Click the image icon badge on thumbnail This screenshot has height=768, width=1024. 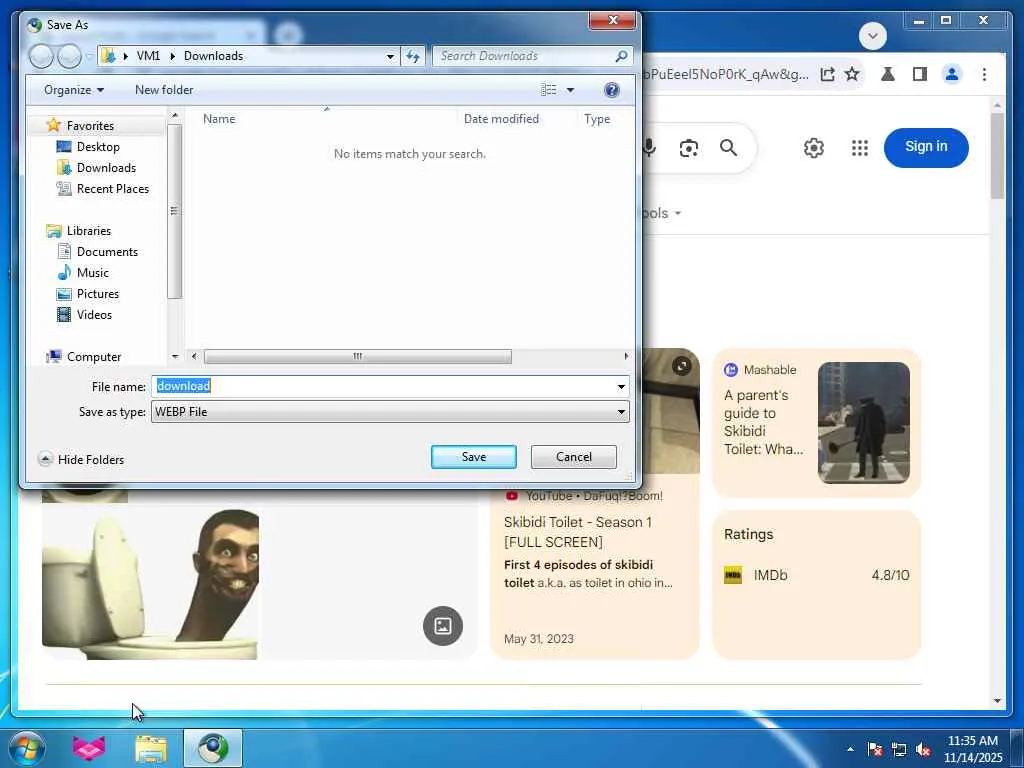[442, 626]
